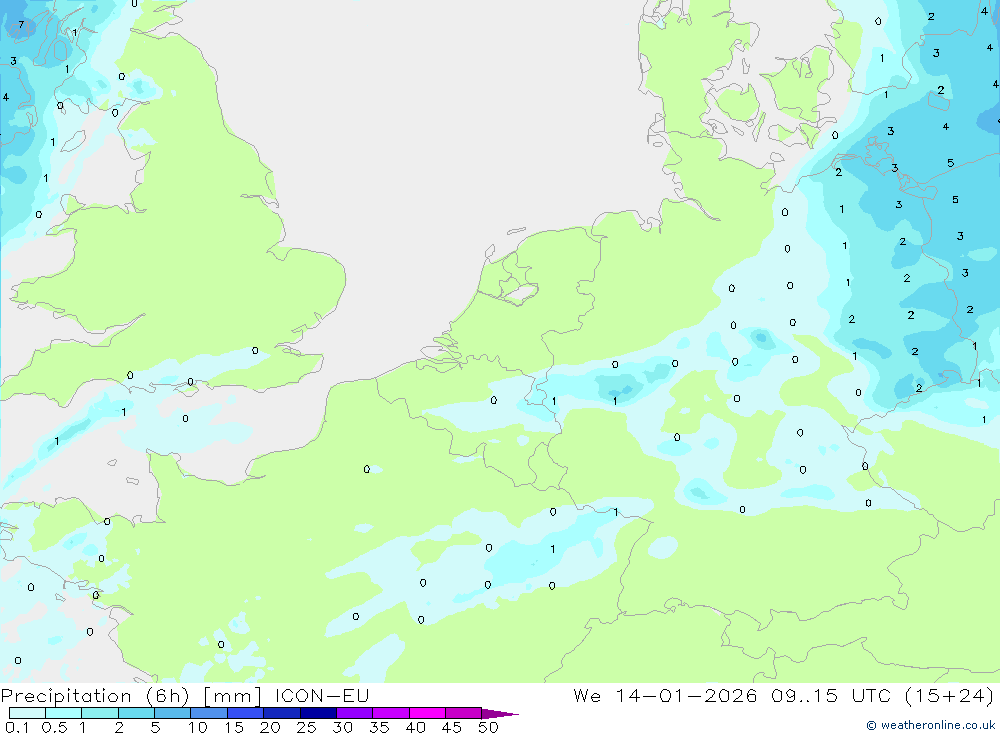
Task: Click the 'ICON-EU' model name text
Action: click(322, 695)
